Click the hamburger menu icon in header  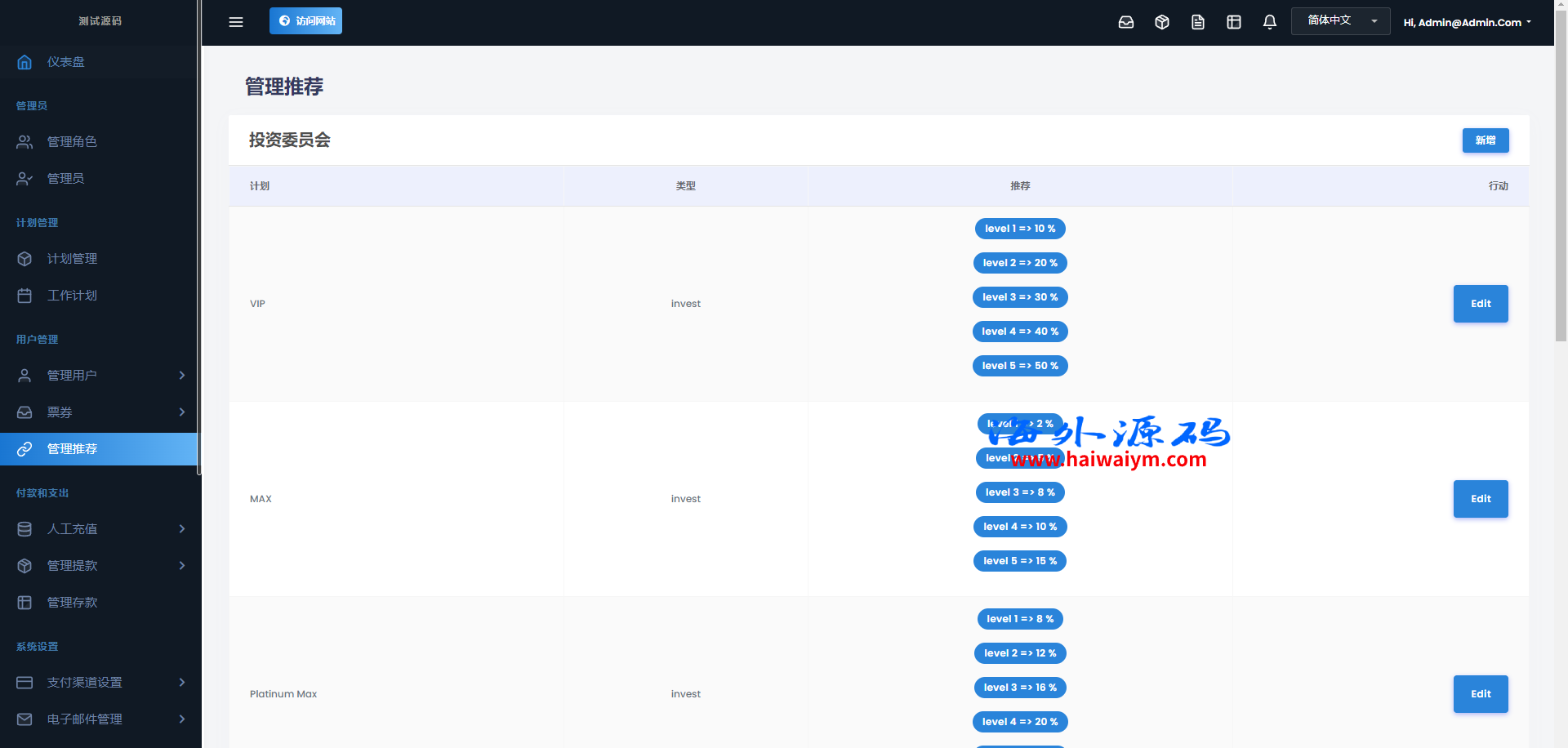pos(236,22)
